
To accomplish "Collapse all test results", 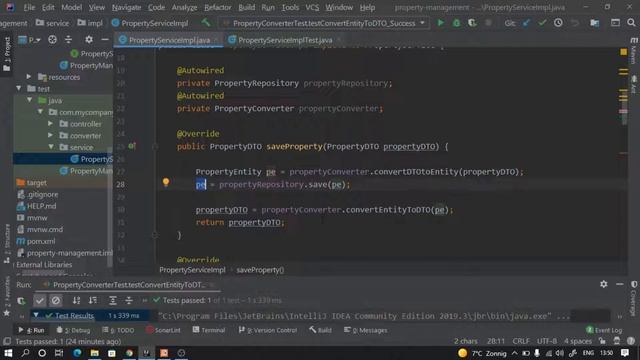I will (x=129, y=301).
